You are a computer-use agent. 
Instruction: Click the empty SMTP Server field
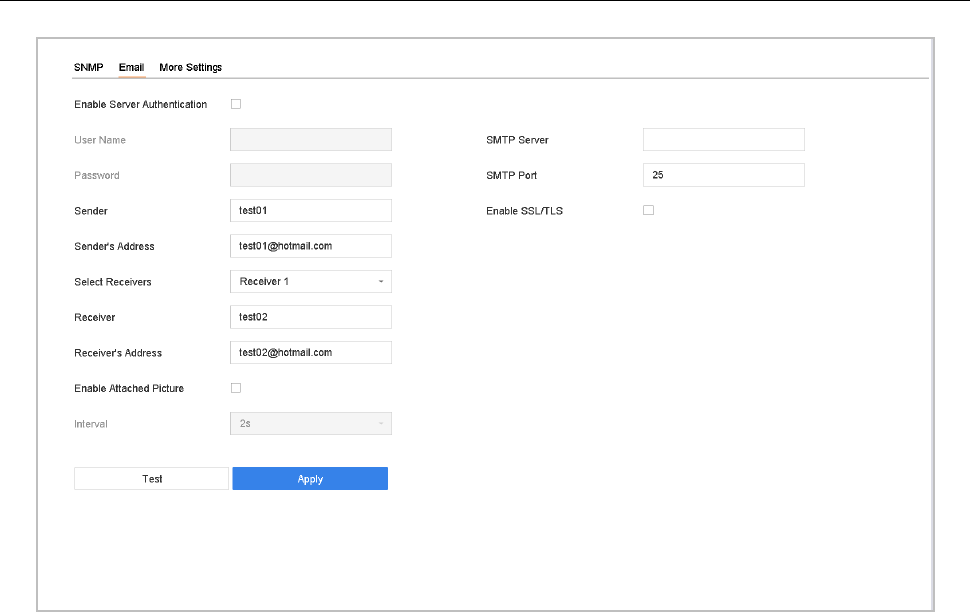point(723,140)
